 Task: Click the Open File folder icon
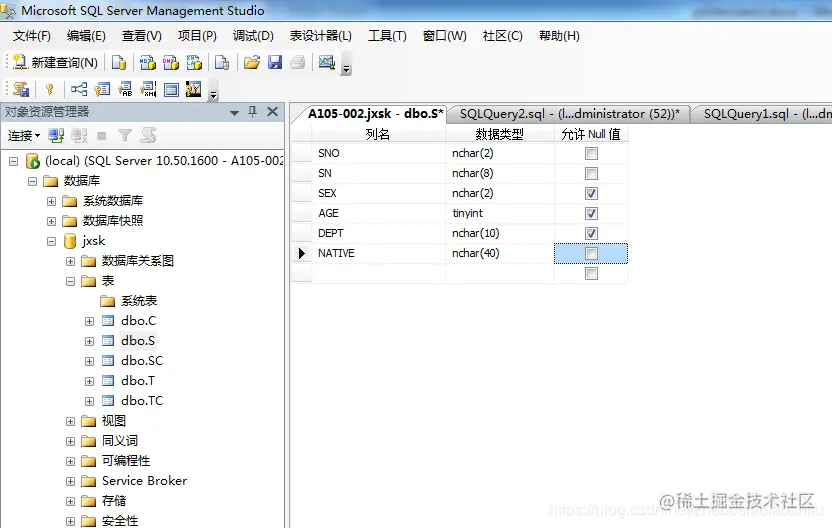(x=252, y=63)
